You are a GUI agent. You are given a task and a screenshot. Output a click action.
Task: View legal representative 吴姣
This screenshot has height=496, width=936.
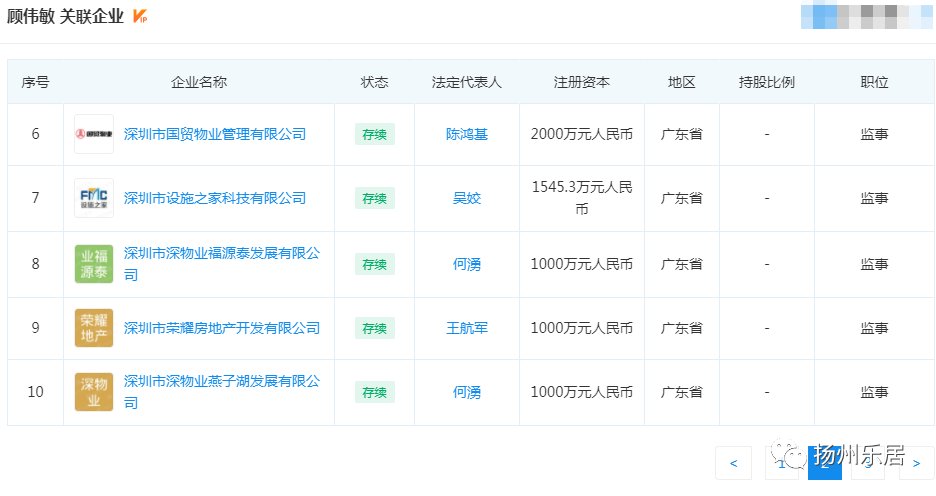(467, 198)
